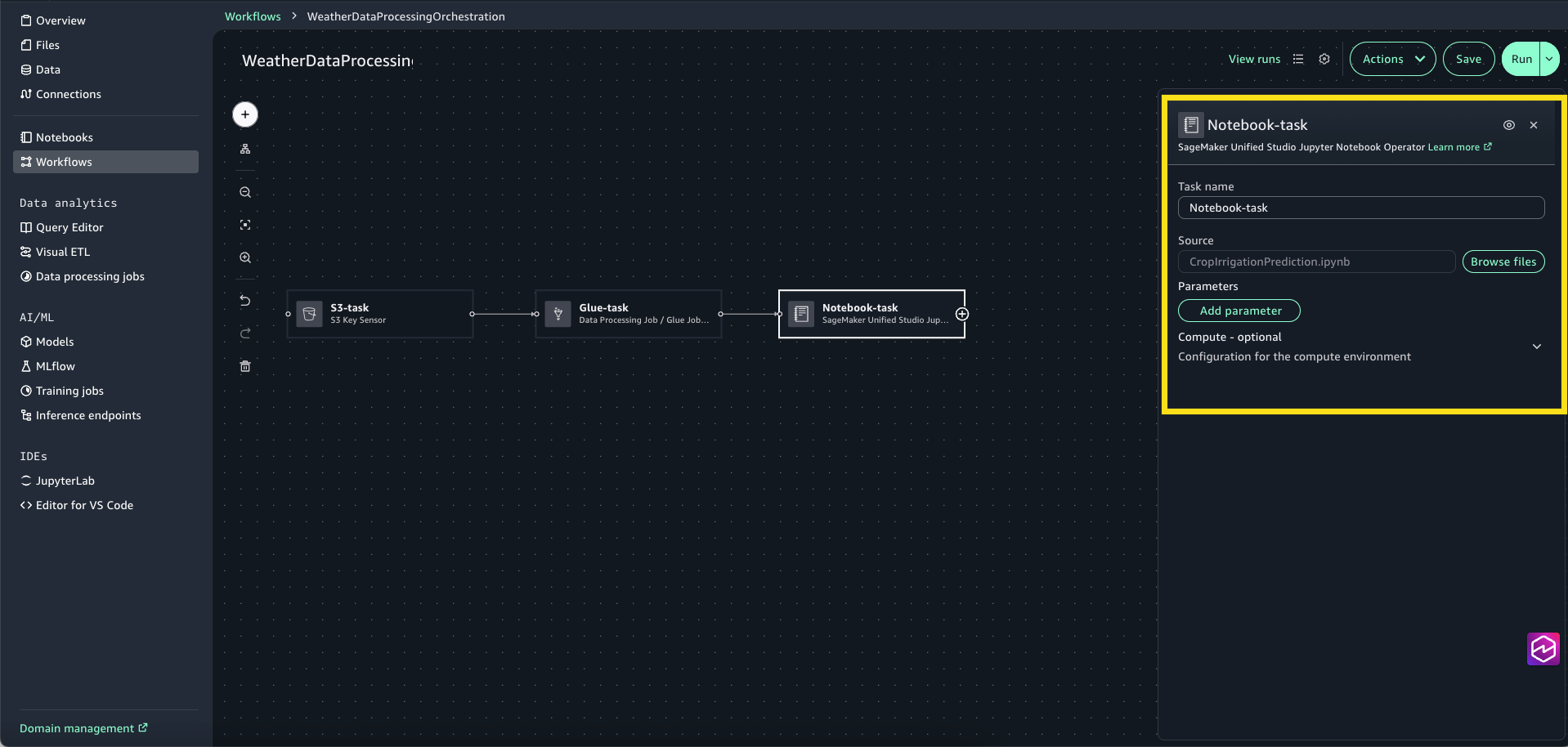Toggle the eye icon in Notebook-task panel
This screenshot has width=1568, height=747.
[1509, 125]
